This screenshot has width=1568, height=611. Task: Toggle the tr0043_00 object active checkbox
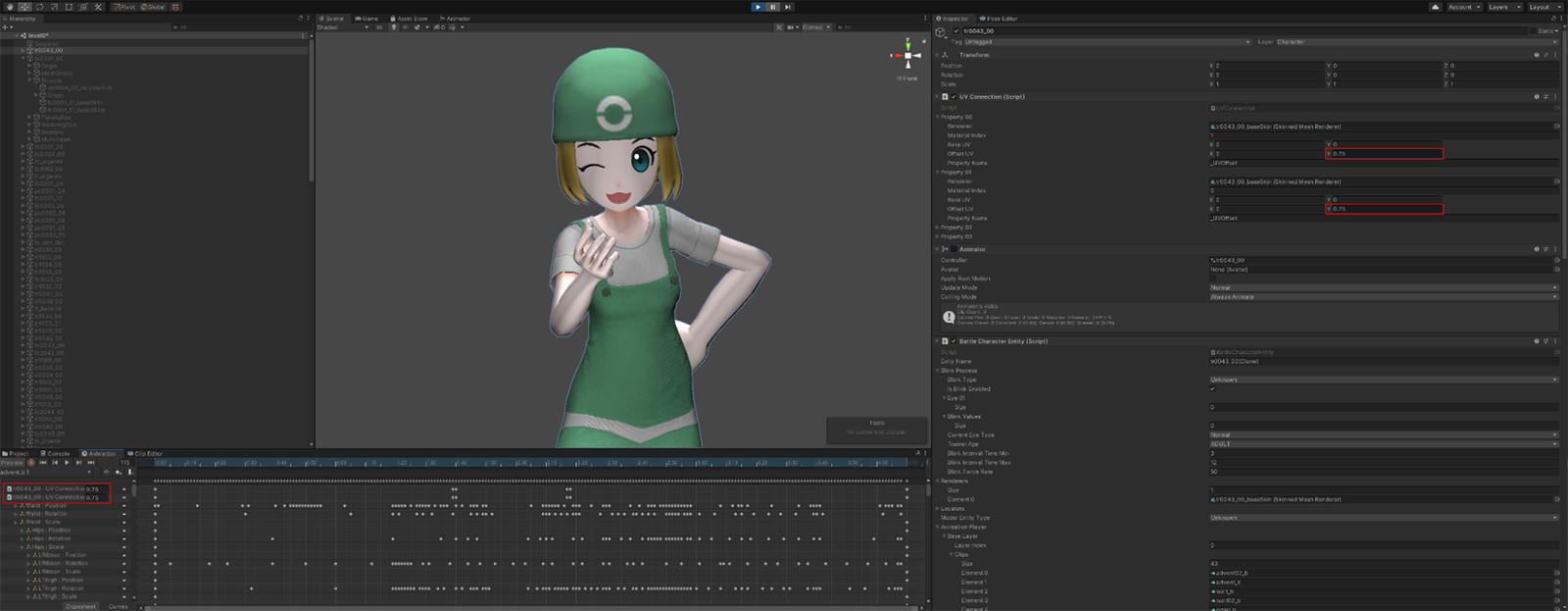[956, 30]
